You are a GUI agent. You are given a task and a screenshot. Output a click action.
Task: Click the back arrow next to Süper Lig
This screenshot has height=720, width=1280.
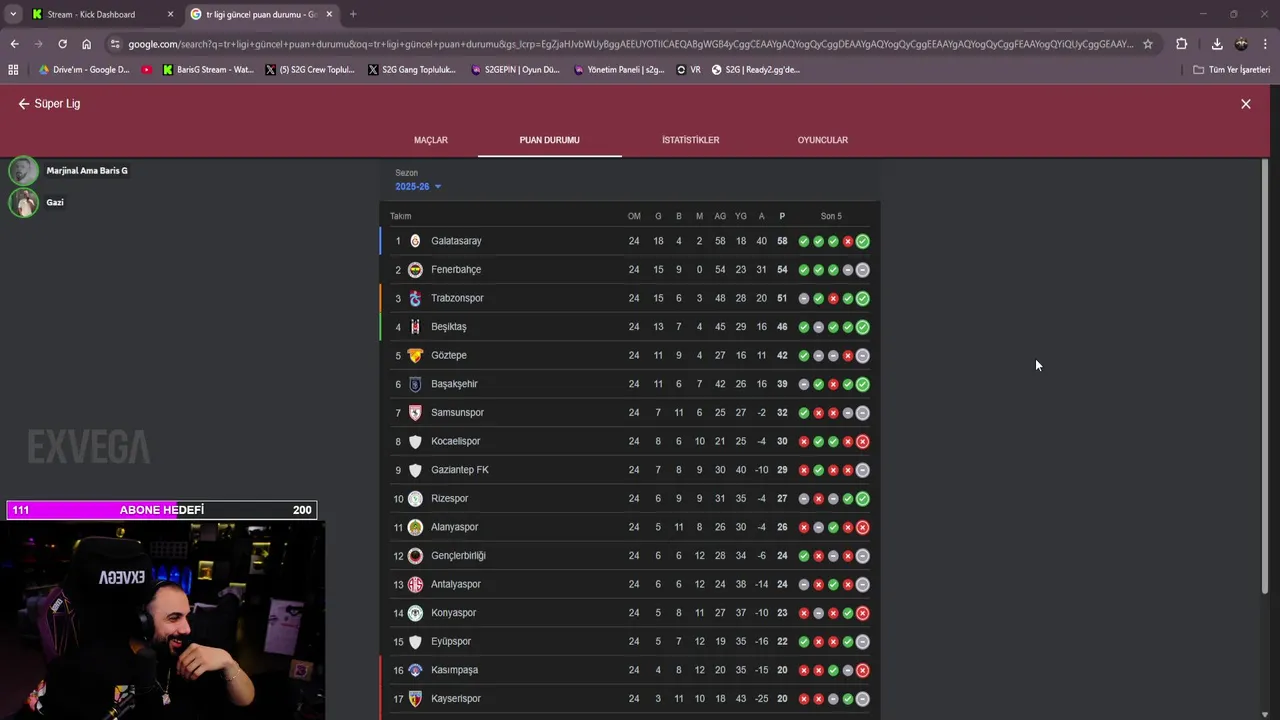24,104
